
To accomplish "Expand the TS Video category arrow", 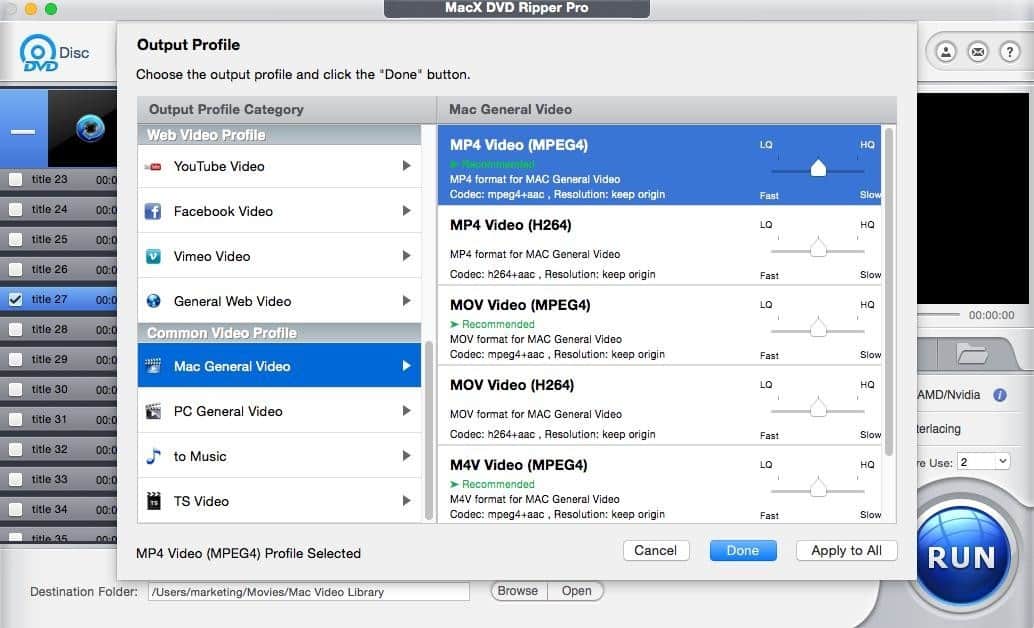I will pyautogui.click(x=406, y=501).
